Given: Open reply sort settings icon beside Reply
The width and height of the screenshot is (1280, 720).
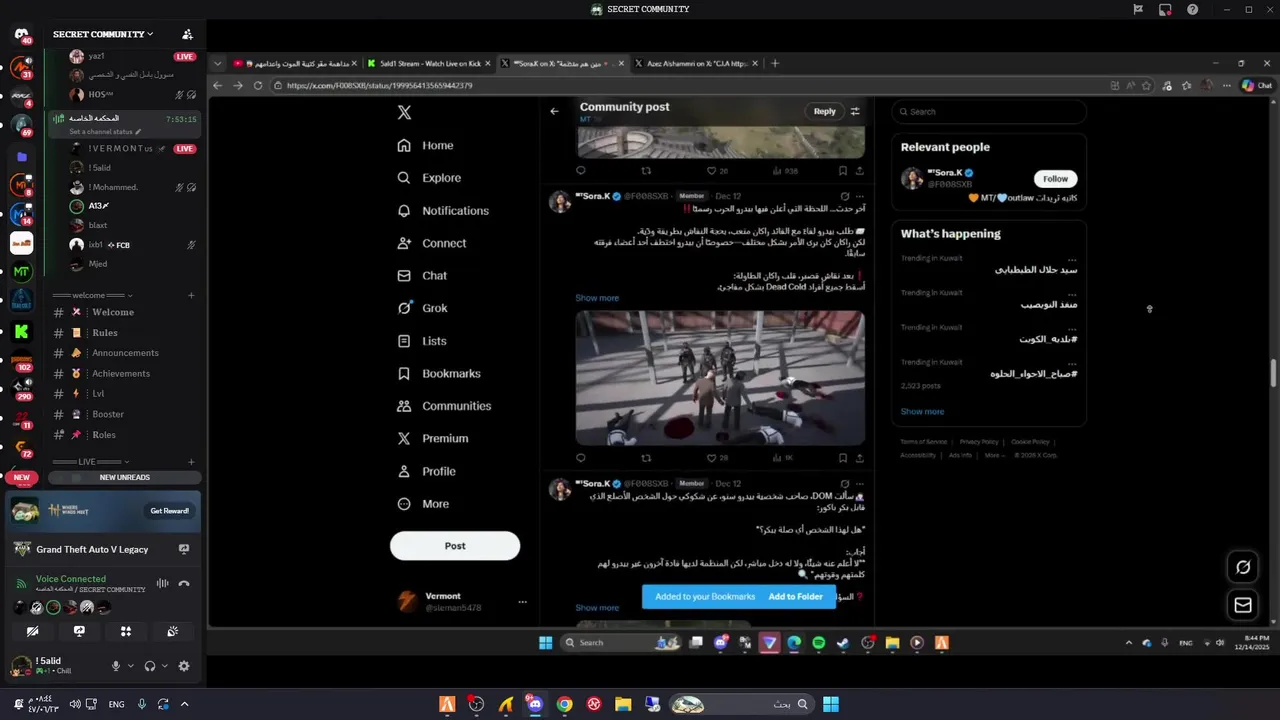Looking at the screenshot, I should click(x=855, y=111).
